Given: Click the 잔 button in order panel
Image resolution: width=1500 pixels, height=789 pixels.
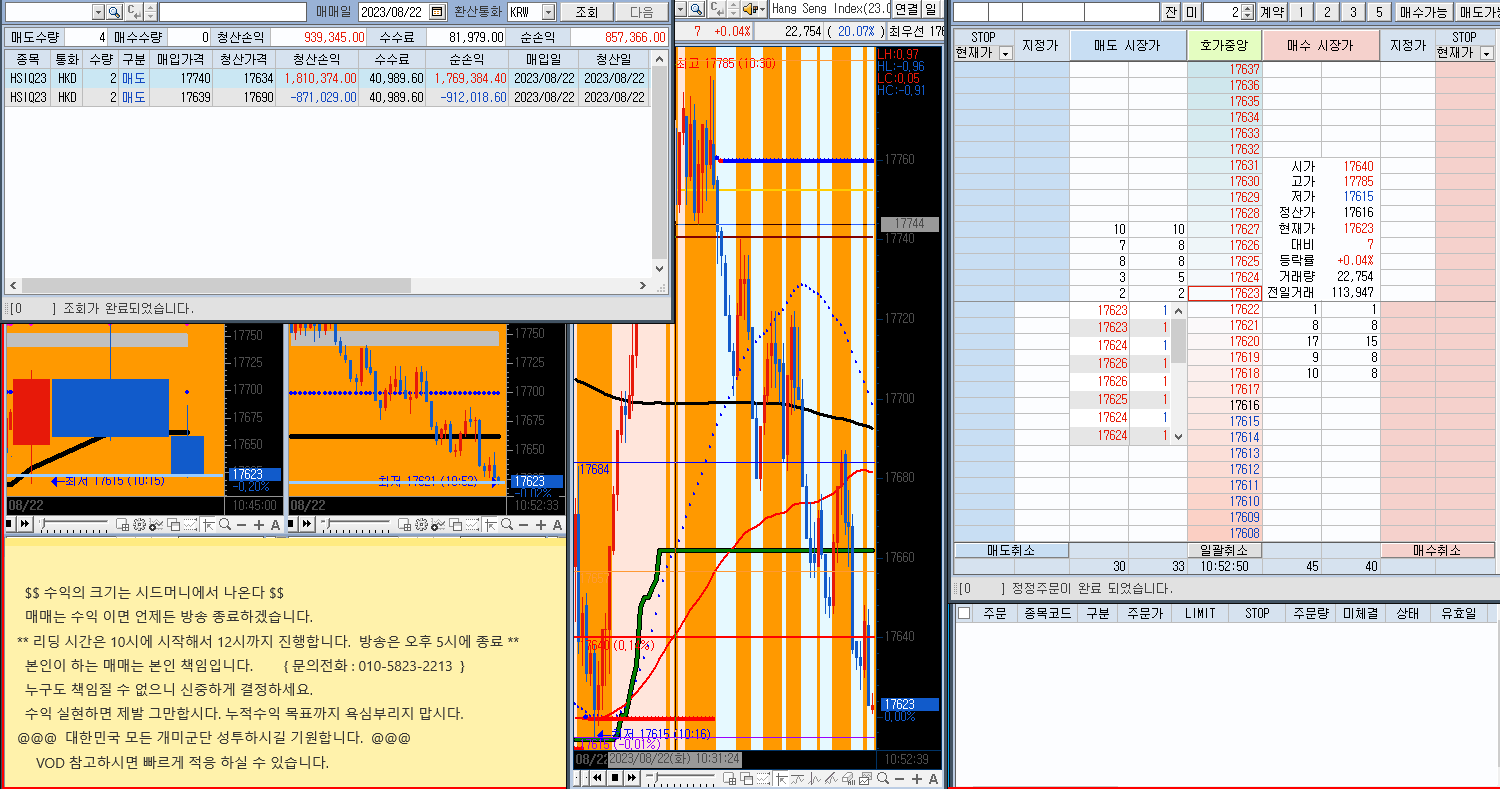Looking at the screenshot, I should 1171,12.
